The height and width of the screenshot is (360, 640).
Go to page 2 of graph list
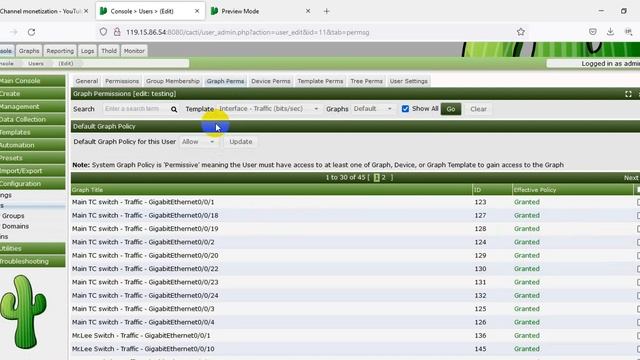[x=384, y=178]
